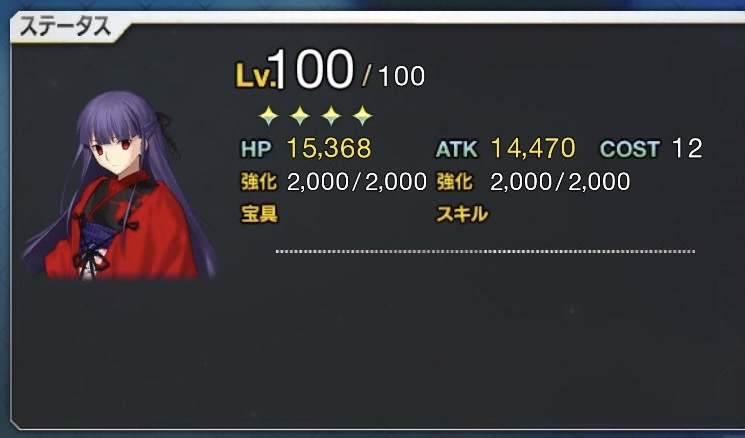
Task: Click the 強化 label under HP
Action: (258, 181)
